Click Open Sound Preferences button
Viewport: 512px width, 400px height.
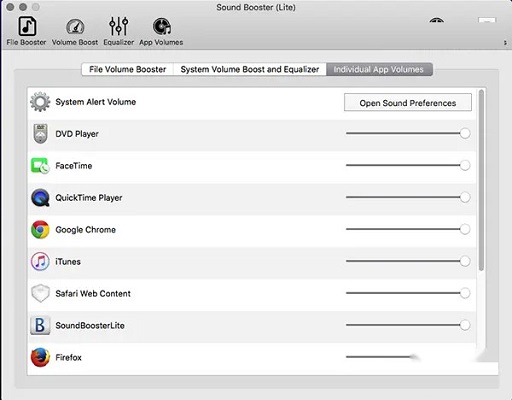[x=408, y=103]
